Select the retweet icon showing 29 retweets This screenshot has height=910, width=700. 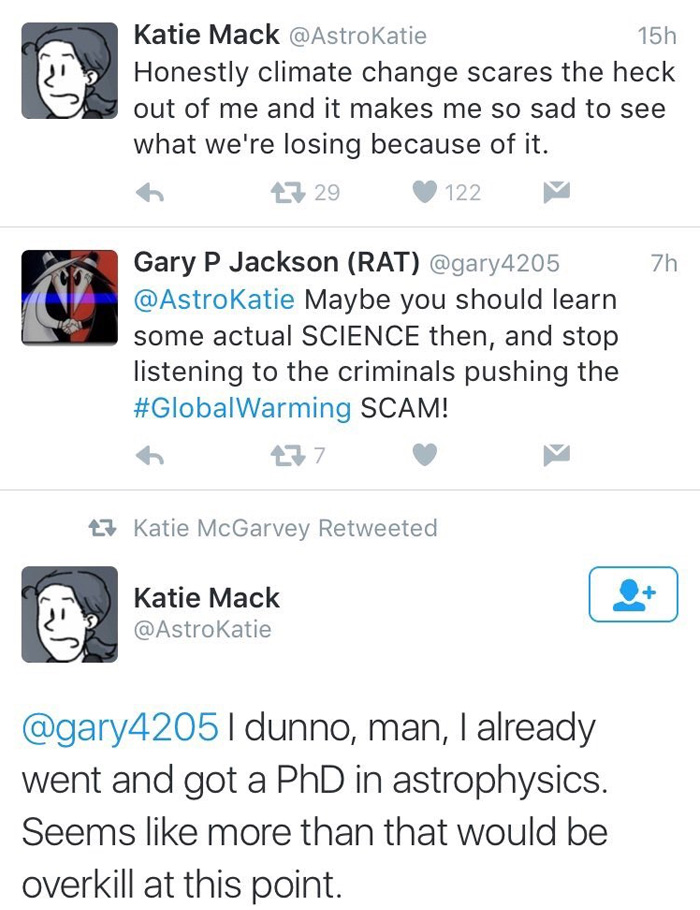290,190
